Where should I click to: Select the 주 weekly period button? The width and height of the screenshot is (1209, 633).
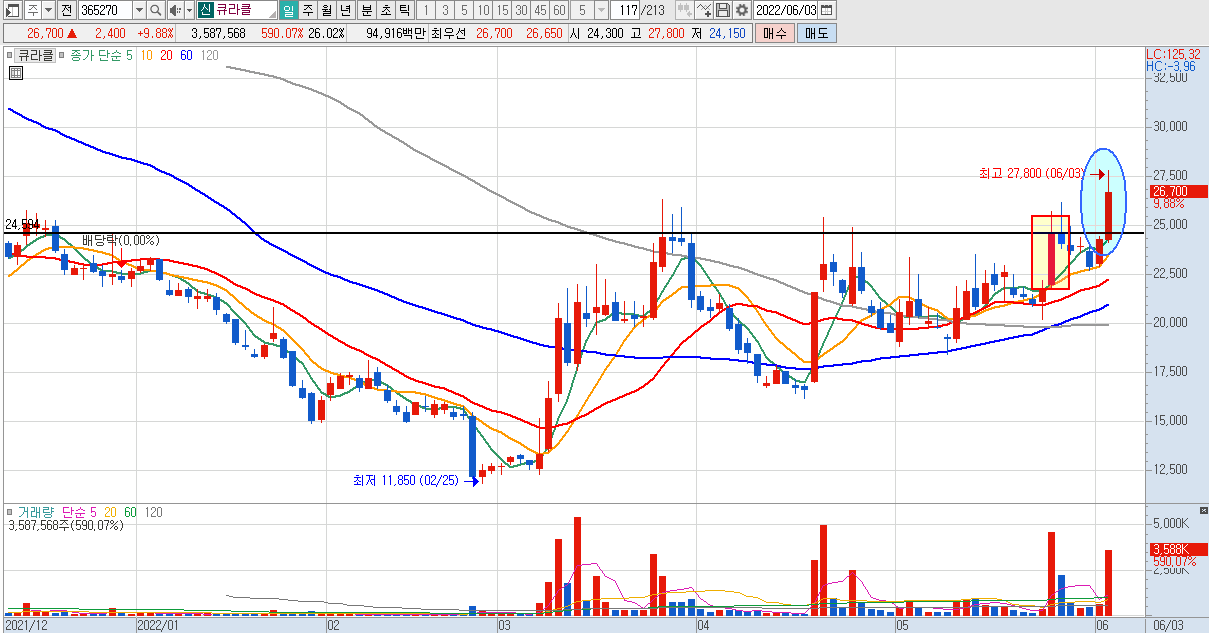(307, 10)
